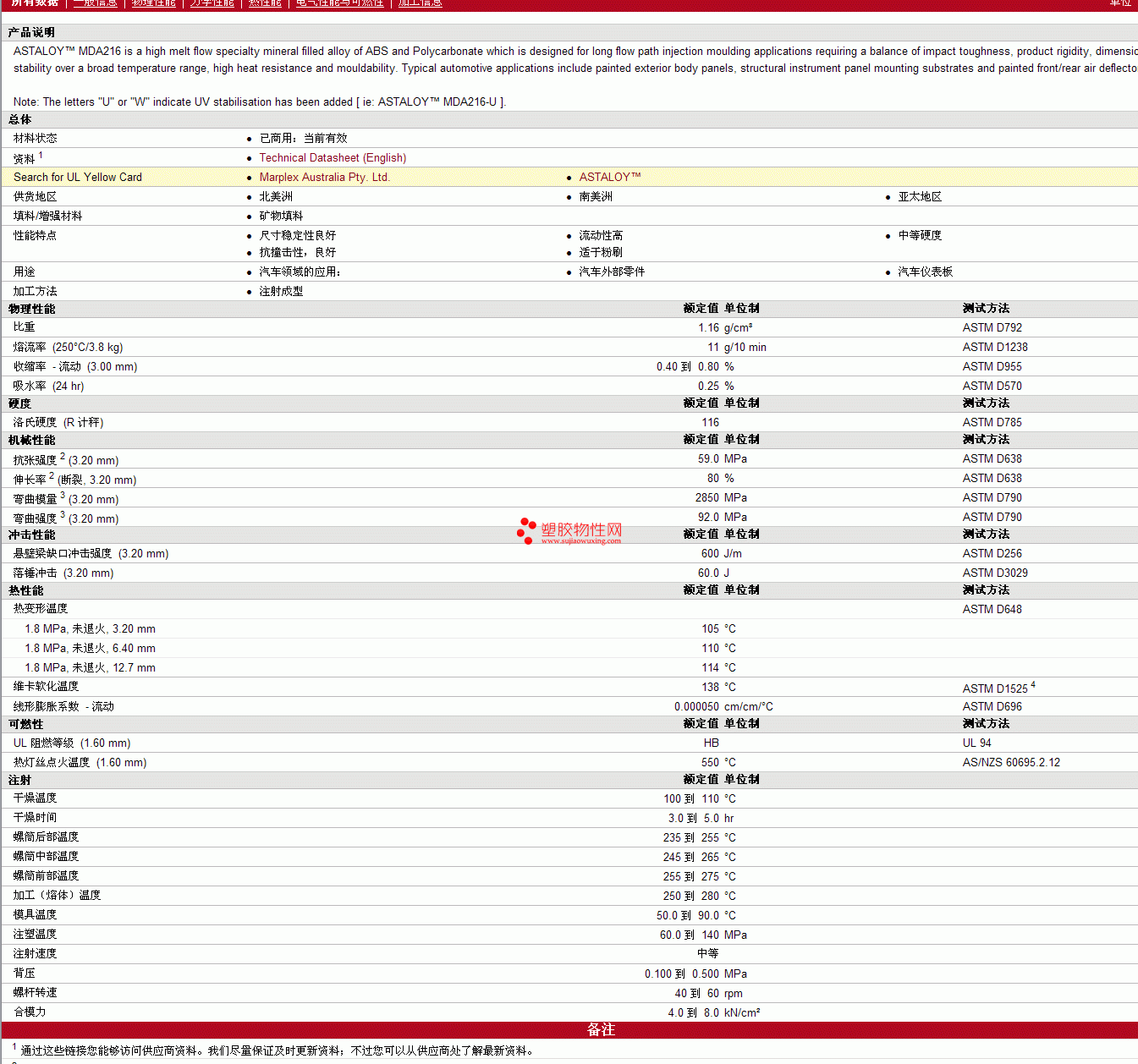The width and height of the screenshot is (1138, 1064).
Task: Click the 弯曲强度 value 92.0 MPa
Action: pos(723,518)
